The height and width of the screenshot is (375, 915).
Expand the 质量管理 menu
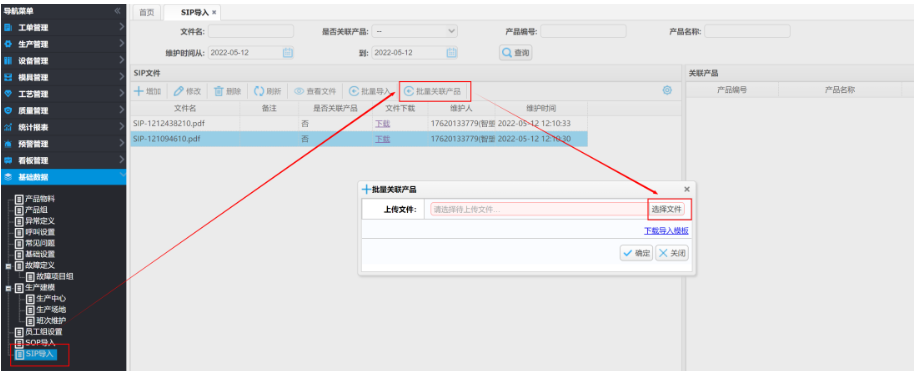point(63,110)
